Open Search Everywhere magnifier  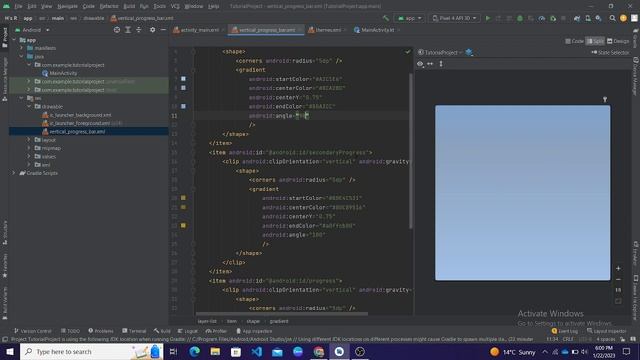[x=612, y=18]
